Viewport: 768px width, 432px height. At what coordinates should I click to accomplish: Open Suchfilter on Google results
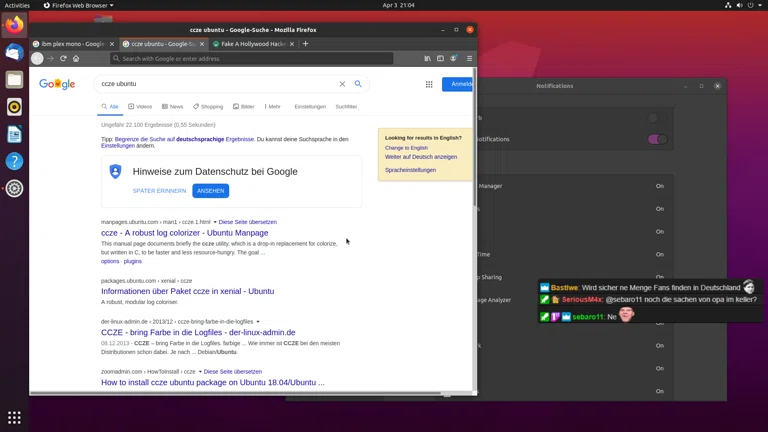tap(346, 106)
